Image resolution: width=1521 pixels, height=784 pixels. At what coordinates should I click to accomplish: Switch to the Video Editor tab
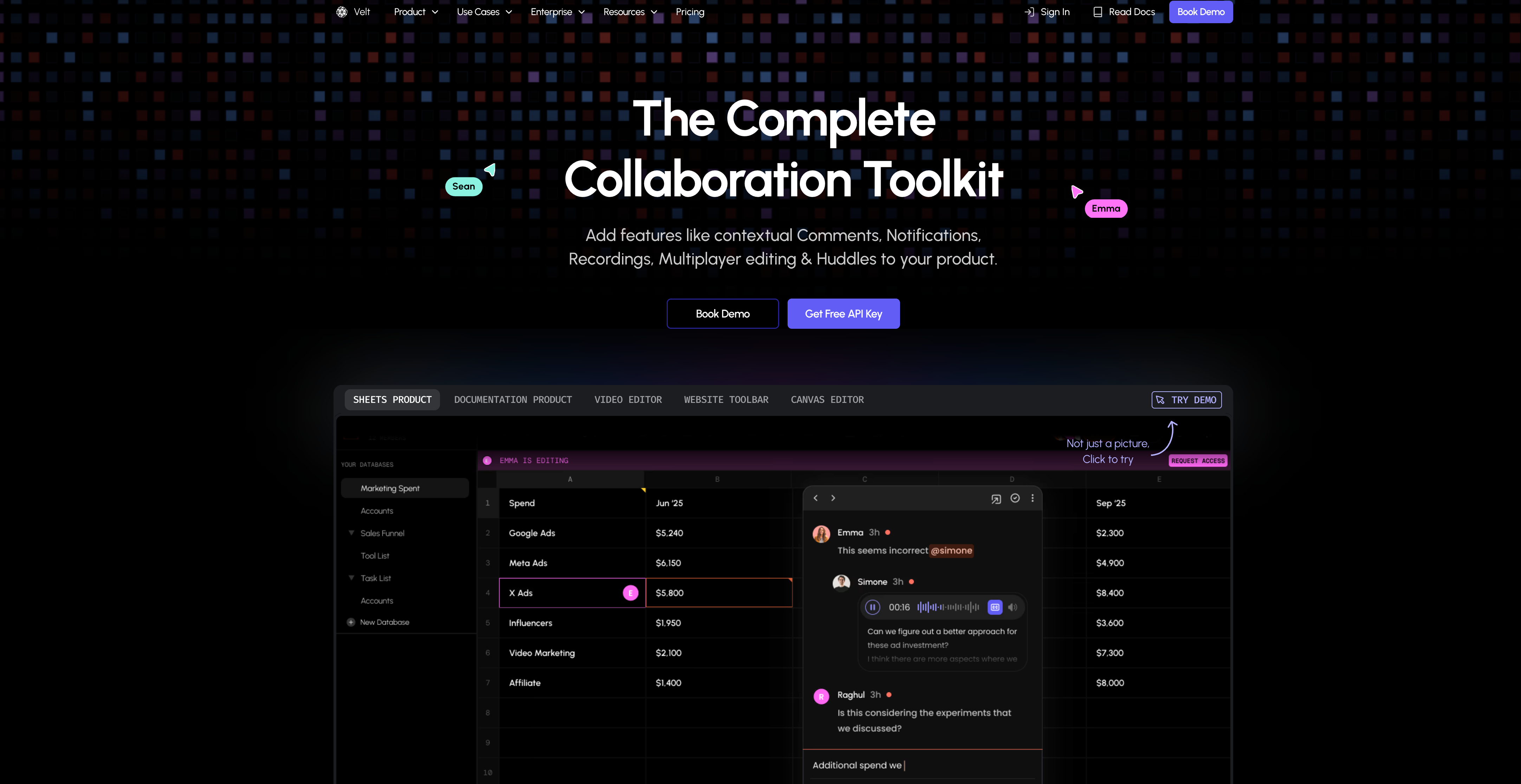click(628, 400)
